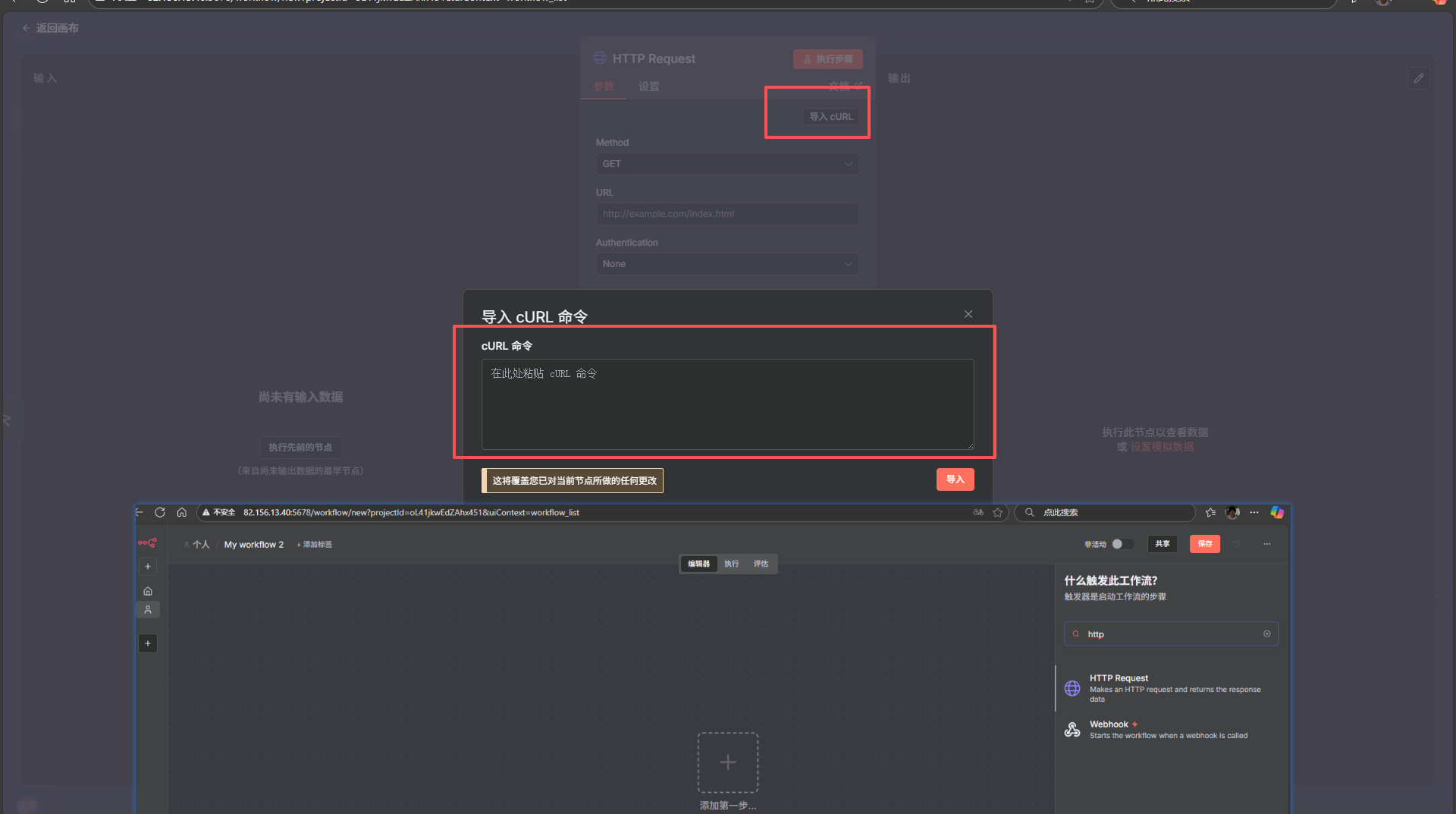Select the 评估 tab

(x=761, y=564)
